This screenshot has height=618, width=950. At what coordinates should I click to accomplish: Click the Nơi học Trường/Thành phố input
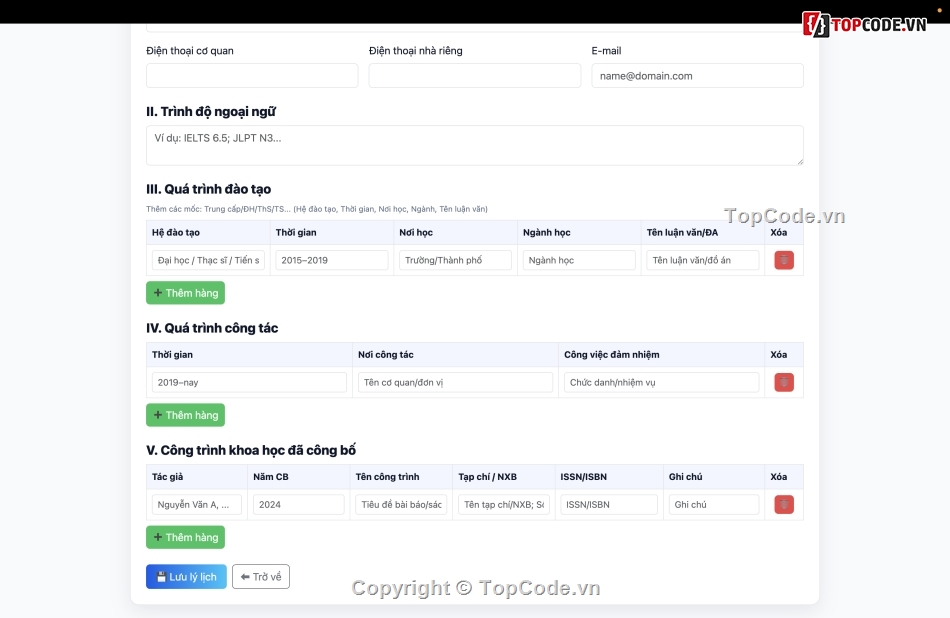pos(456,260)
